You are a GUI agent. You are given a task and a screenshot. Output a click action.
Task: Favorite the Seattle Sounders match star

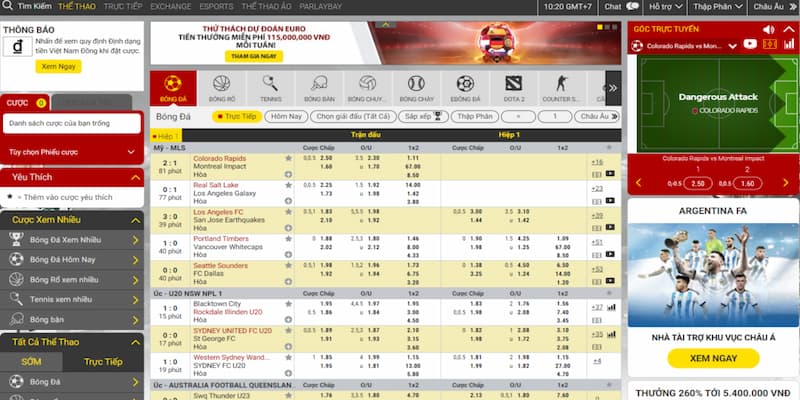[288, 265]
